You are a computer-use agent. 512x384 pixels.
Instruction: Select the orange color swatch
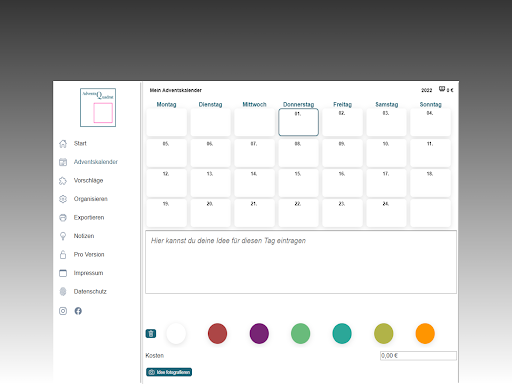(425, 333)
